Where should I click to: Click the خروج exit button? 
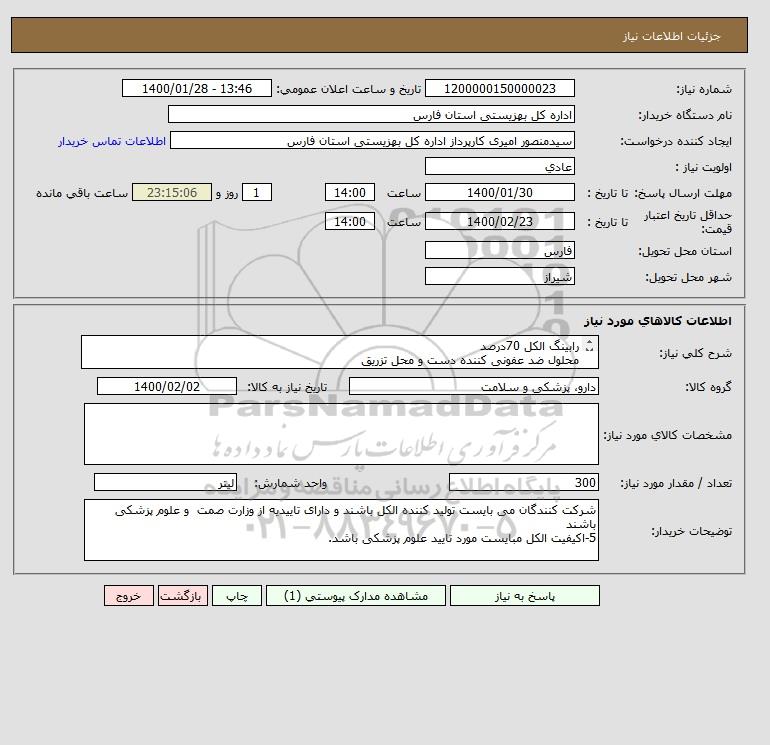point(129,596)
